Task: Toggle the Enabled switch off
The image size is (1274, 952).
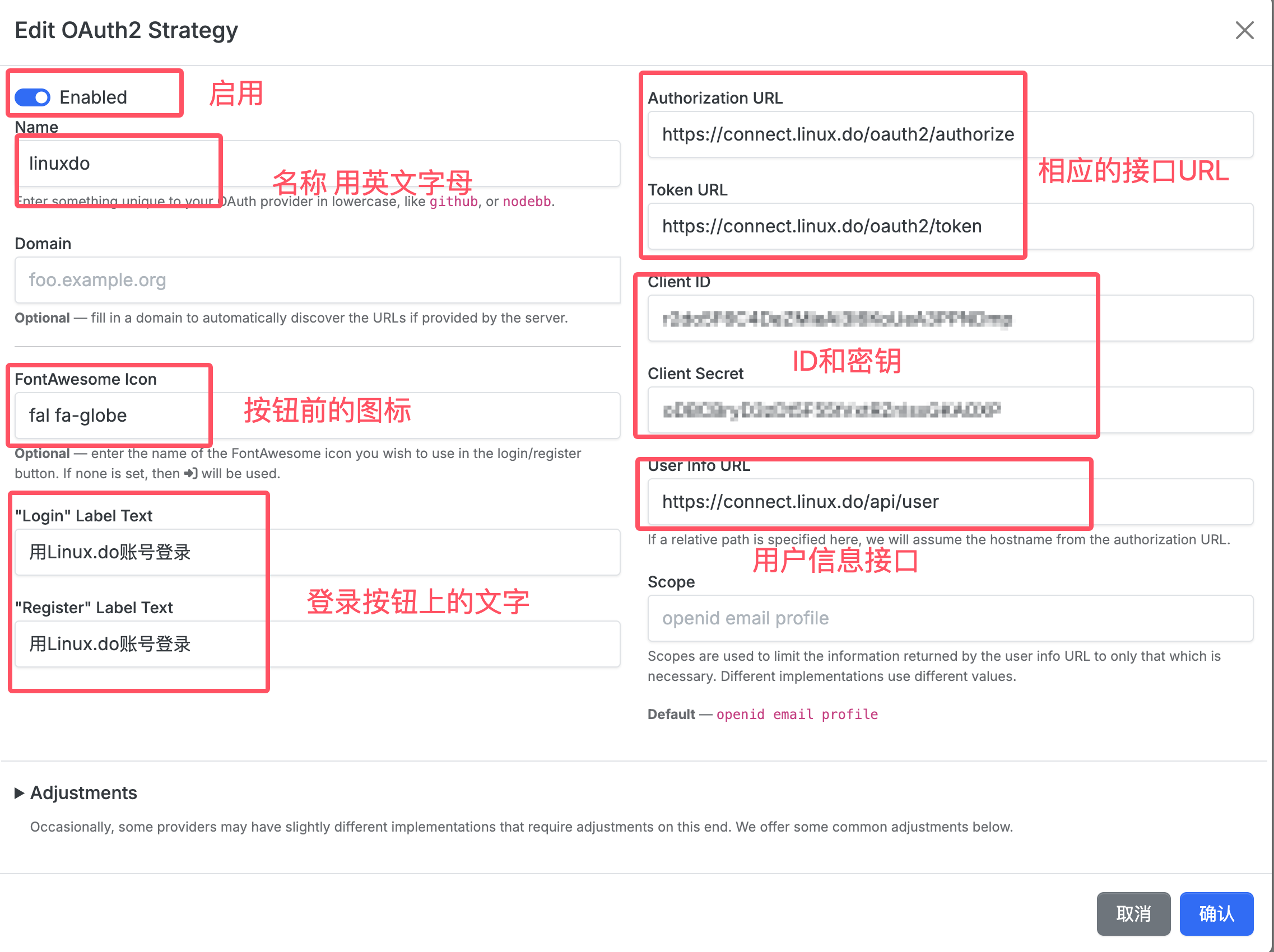Action: click(32, 97)
